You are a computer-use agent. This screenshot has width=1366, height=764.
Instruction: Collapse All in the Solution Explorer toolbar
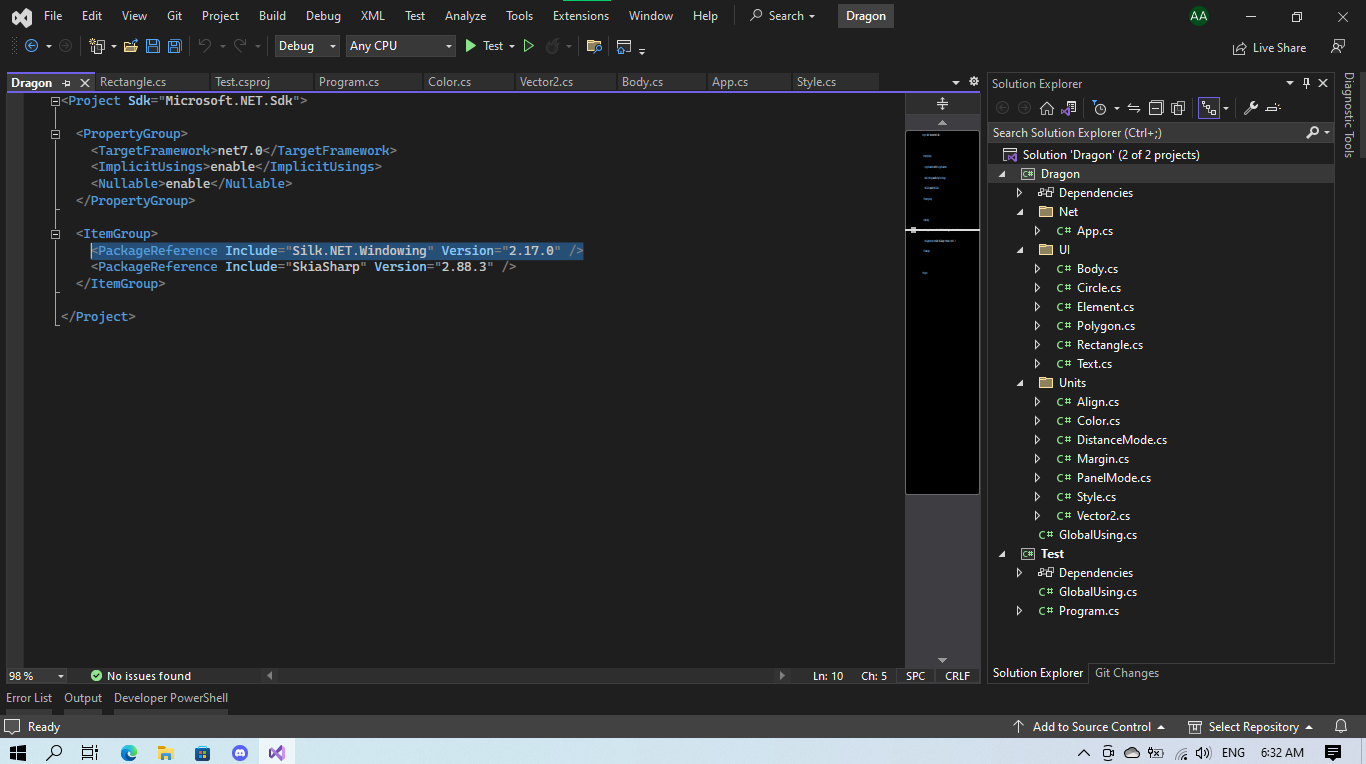click(1156, 108)
